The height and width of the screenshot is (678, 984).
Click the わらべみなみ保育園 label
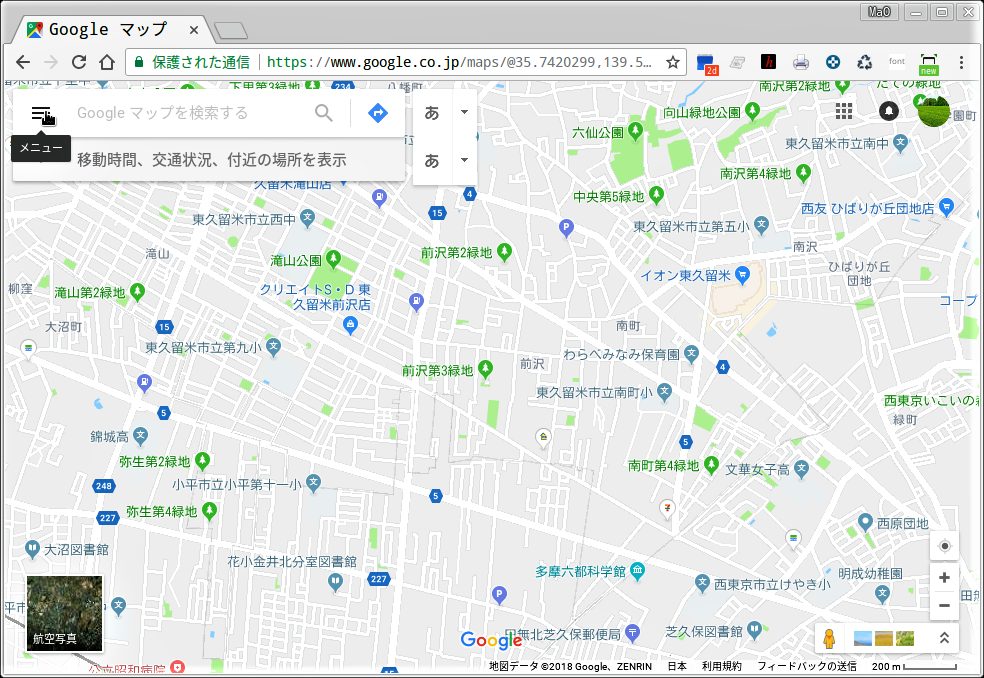621,355
